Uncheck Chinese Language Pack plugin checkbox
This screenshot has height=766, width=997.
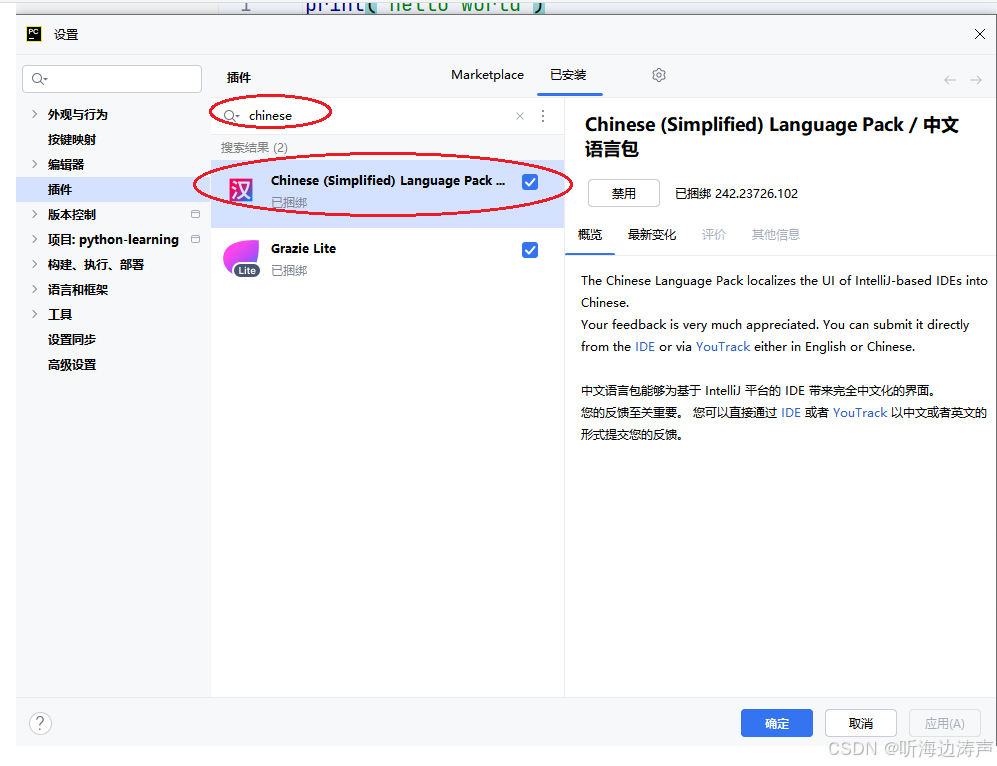pyautogui.click(x=530, y=182)
